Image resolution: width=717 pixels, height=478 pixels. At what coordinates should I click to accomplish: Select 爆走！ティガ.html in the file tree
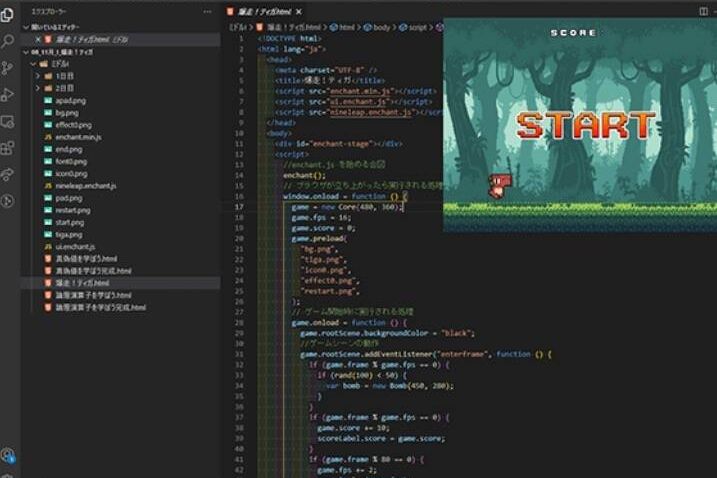[82, 283]
